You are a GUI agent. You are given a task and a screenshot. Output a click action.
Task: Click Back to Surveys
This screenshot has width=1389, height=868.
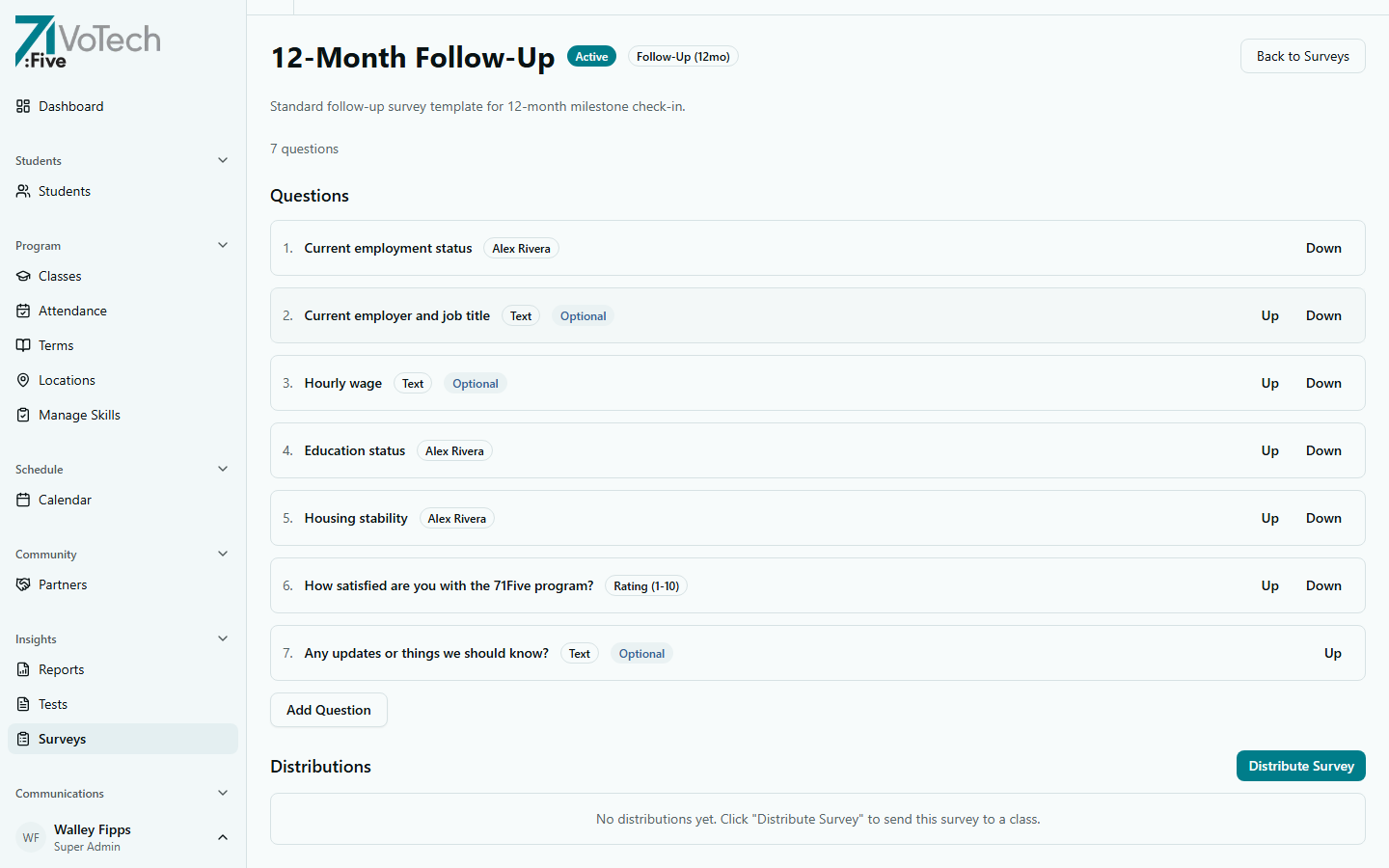point(1302,56)
